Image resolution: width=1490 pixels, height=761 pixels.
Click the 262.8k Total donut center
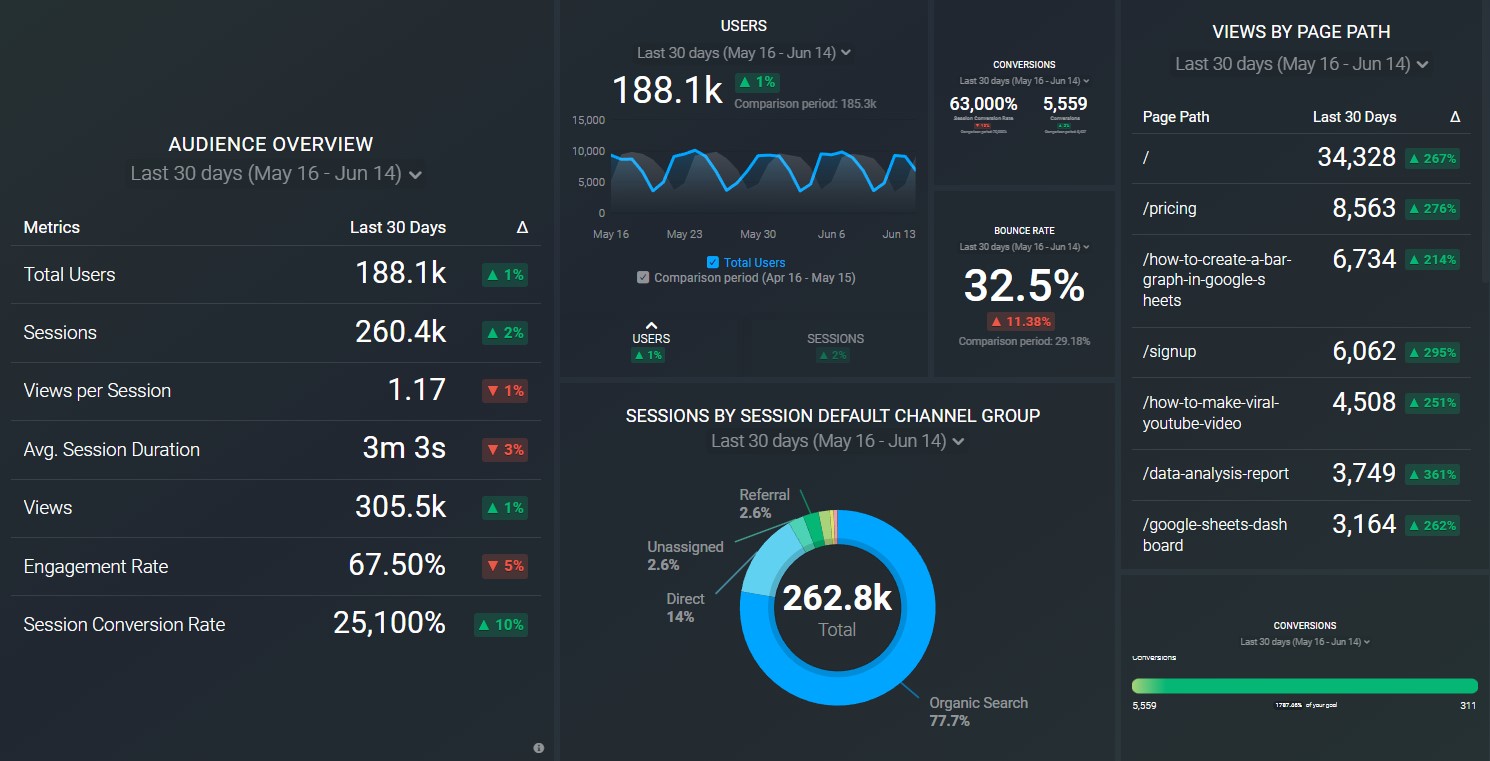pos(837,610)
